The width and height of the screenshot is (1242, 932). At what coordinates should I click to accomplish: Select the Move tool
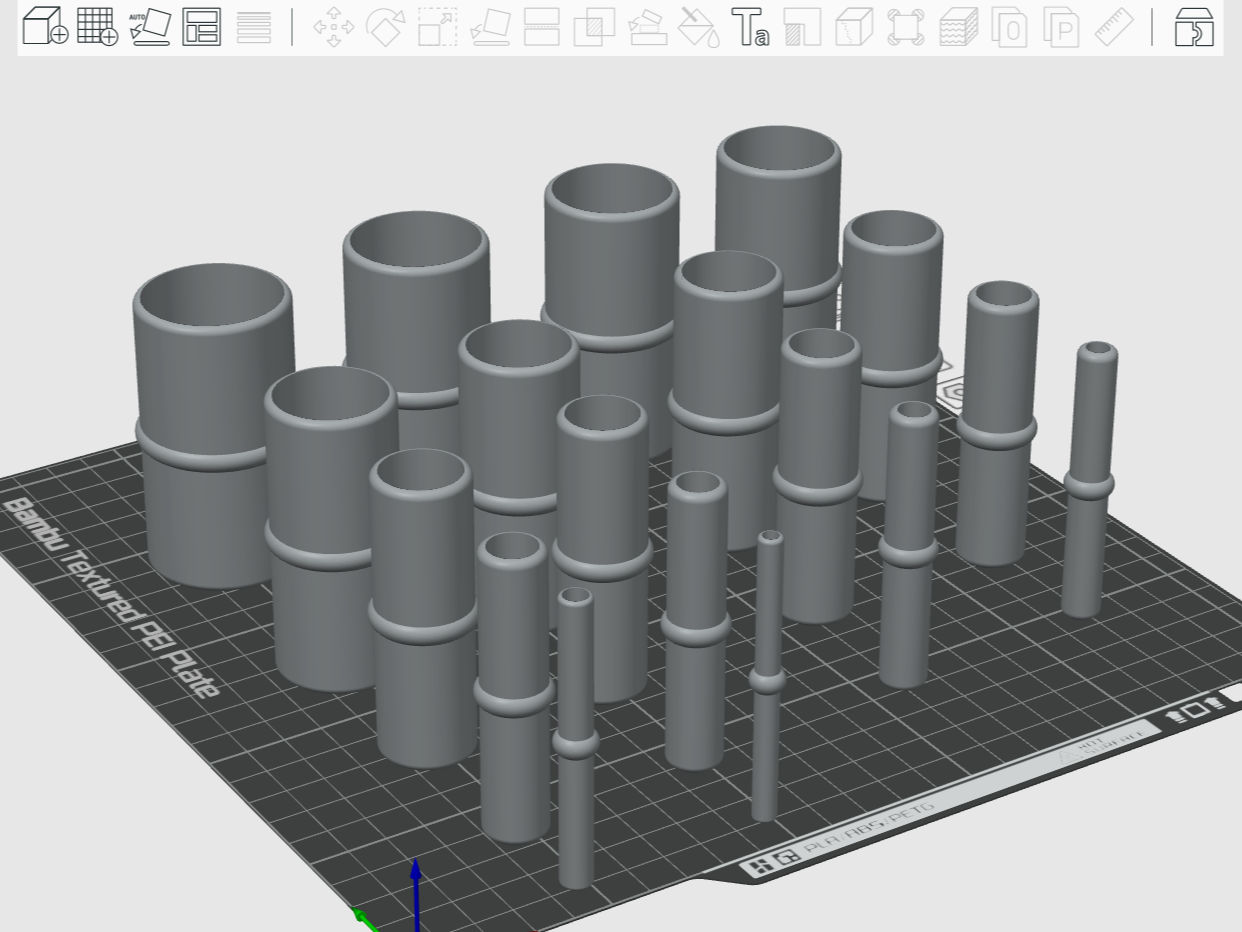point(333,27)
